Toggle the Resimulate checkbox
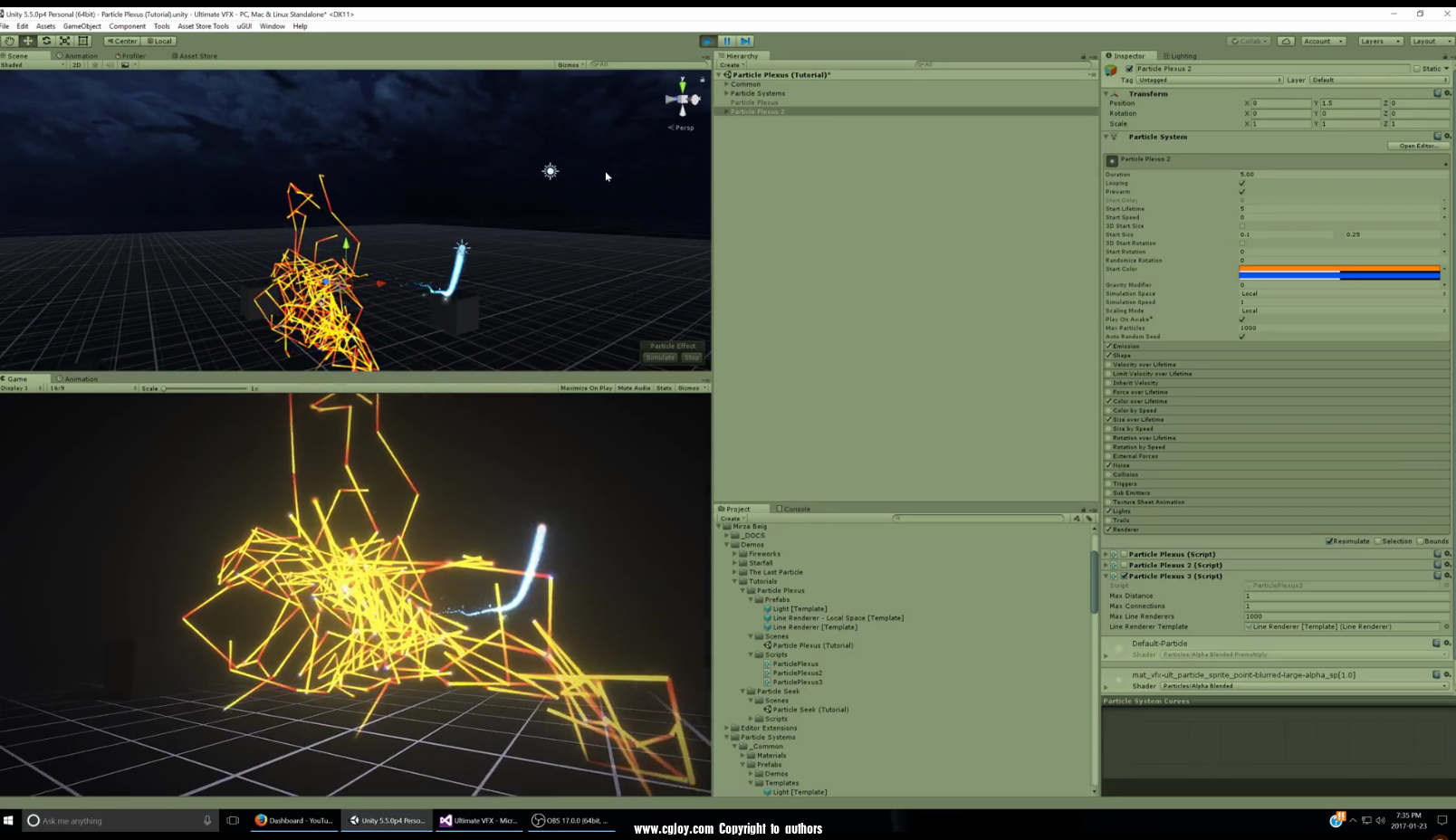This screenshot has height=840, width=1456. pos(1329,541)
